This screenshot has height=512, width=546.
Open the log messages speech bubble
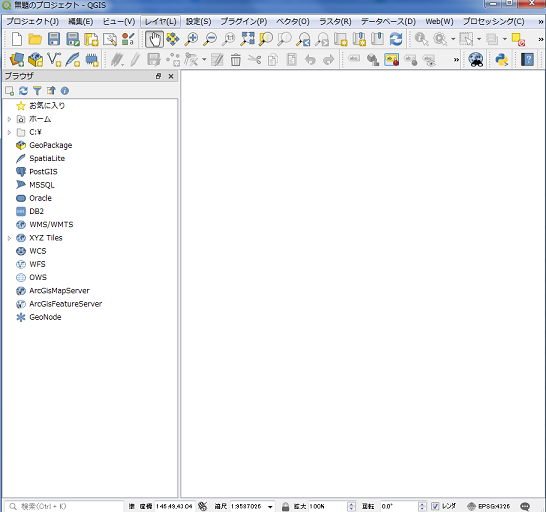click(525, 506)
